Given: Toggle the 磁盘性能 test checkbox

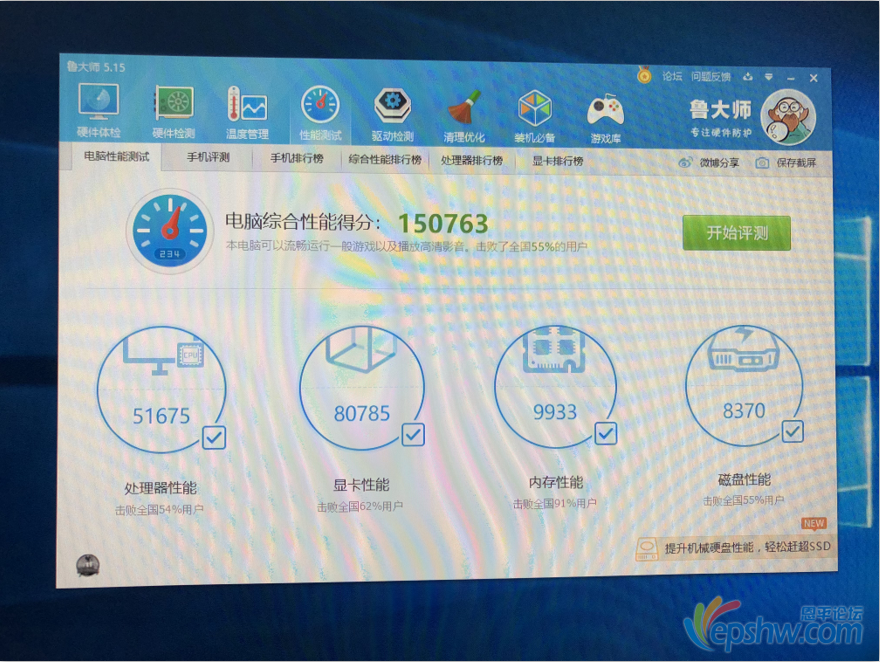Looking at the screenshot, I should [x=792, y=431].
